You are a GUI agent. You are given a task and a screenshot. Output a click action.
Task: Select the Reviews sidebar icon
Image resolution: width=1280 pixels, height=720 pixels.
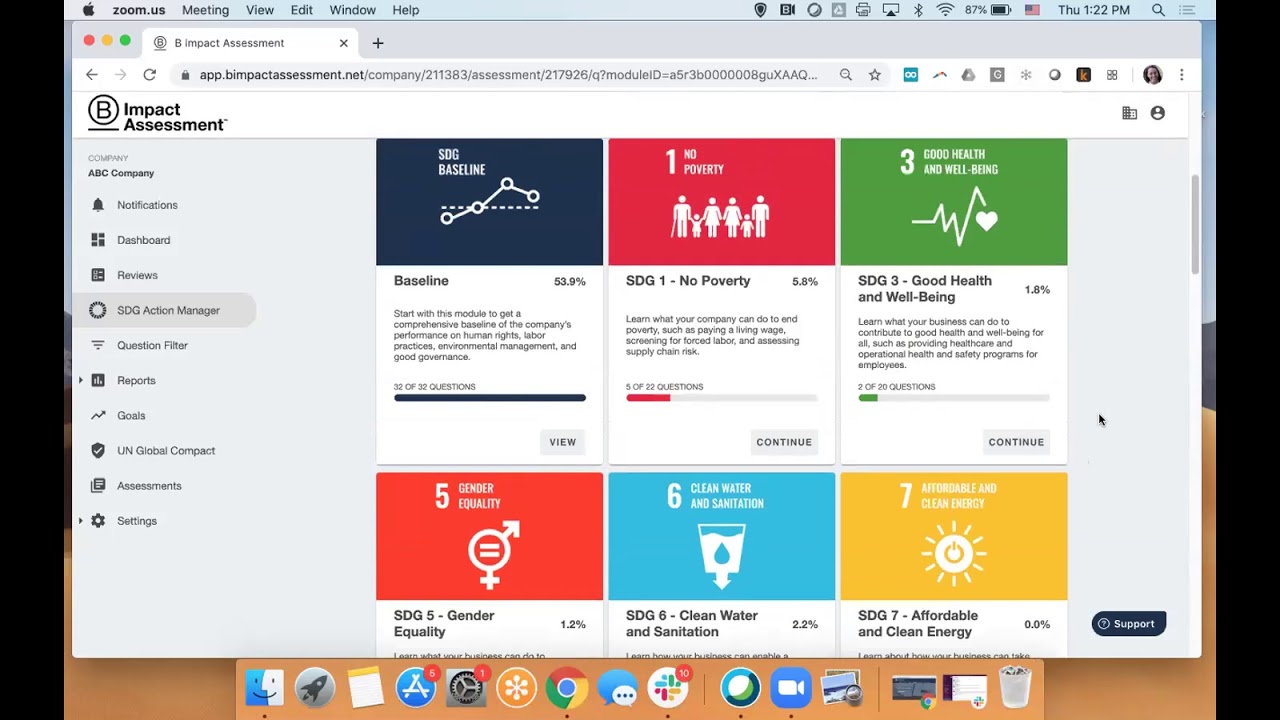click(98, 275)
